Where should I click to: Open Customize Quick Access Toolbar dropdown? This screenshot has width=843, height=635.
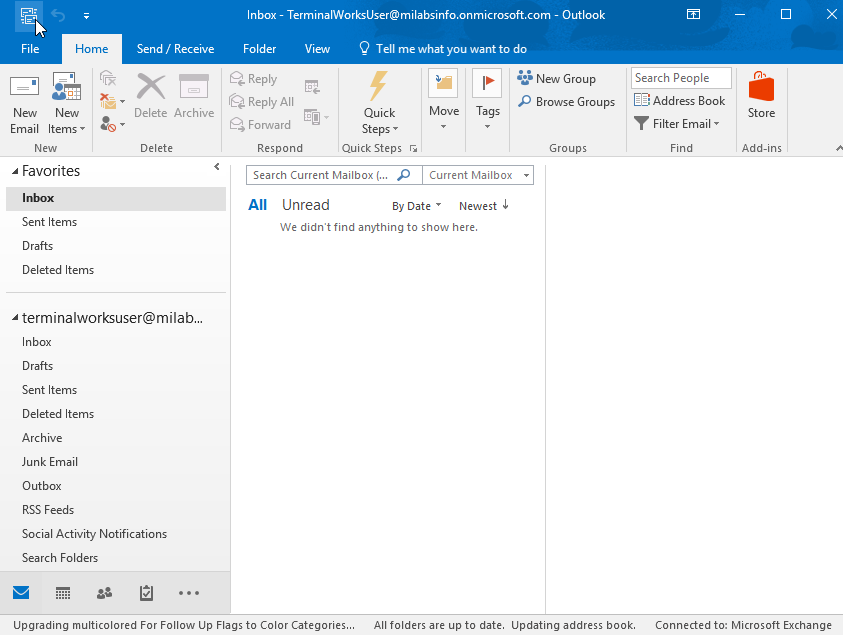point(87,16)
